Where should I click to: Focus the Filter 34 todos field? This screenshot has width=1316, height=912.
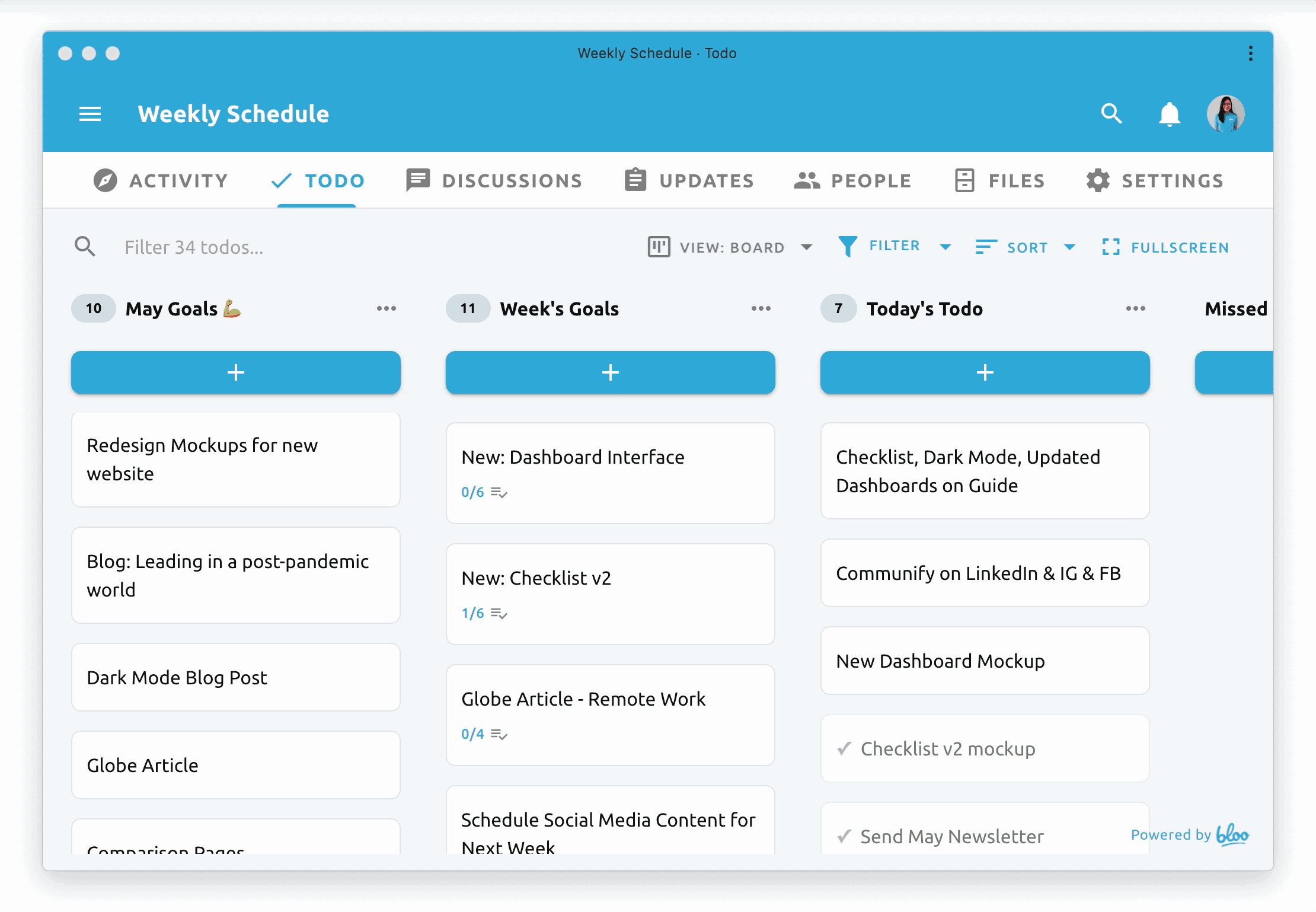click(x=193, y=247)
